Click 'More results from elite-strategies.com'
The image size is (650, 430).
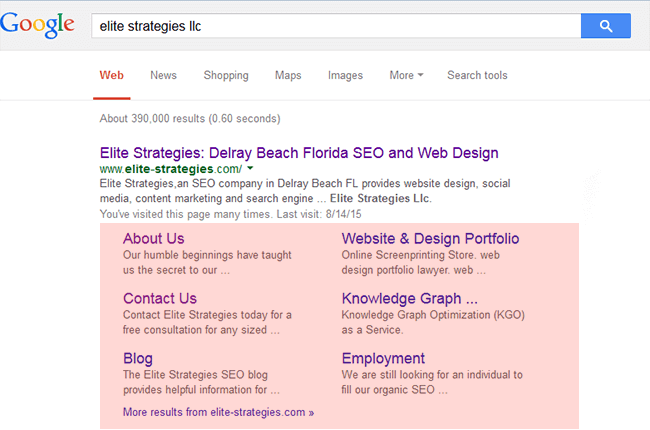(x=218, y=411)
